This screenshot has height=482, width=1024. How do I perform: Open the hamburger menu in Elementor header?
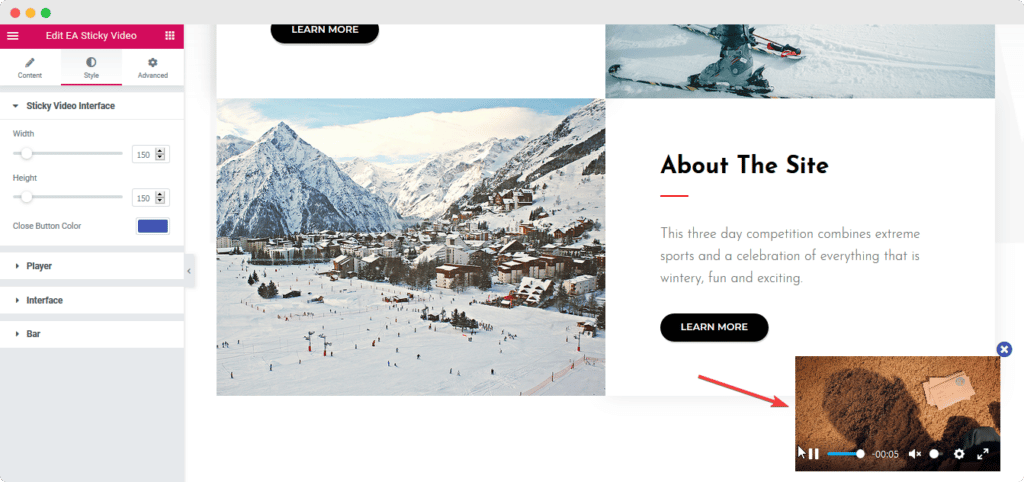[x=12, y=36]
